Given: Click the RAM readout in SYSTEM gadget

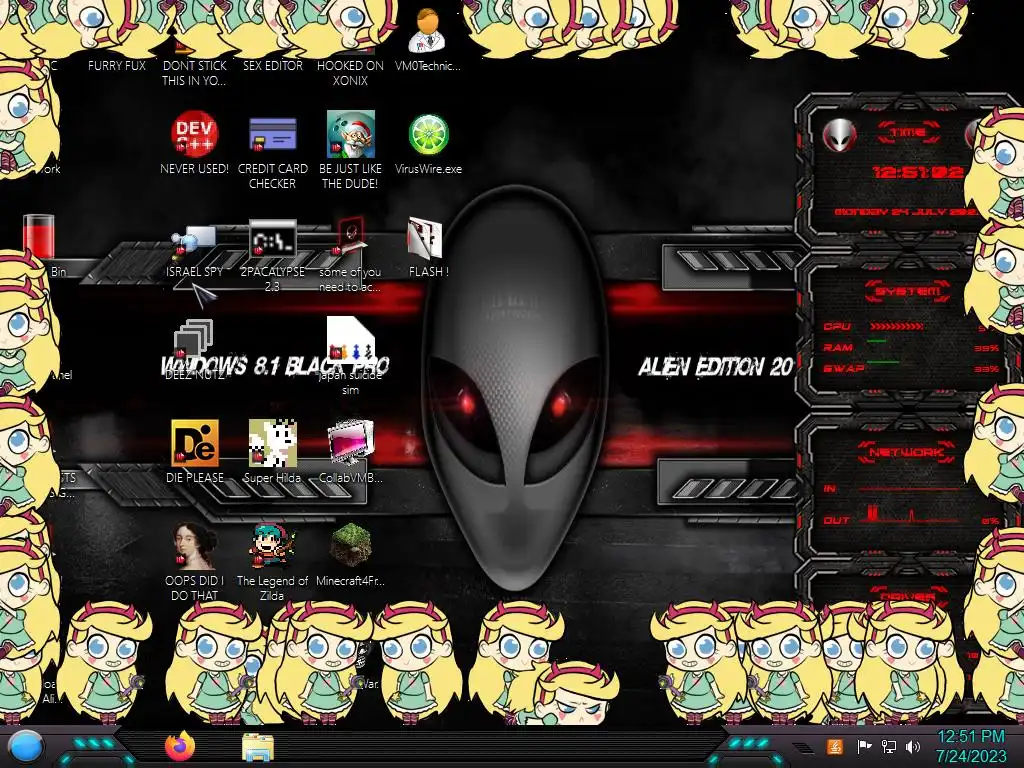Looking at the screenshot, I should coord(911,347).
